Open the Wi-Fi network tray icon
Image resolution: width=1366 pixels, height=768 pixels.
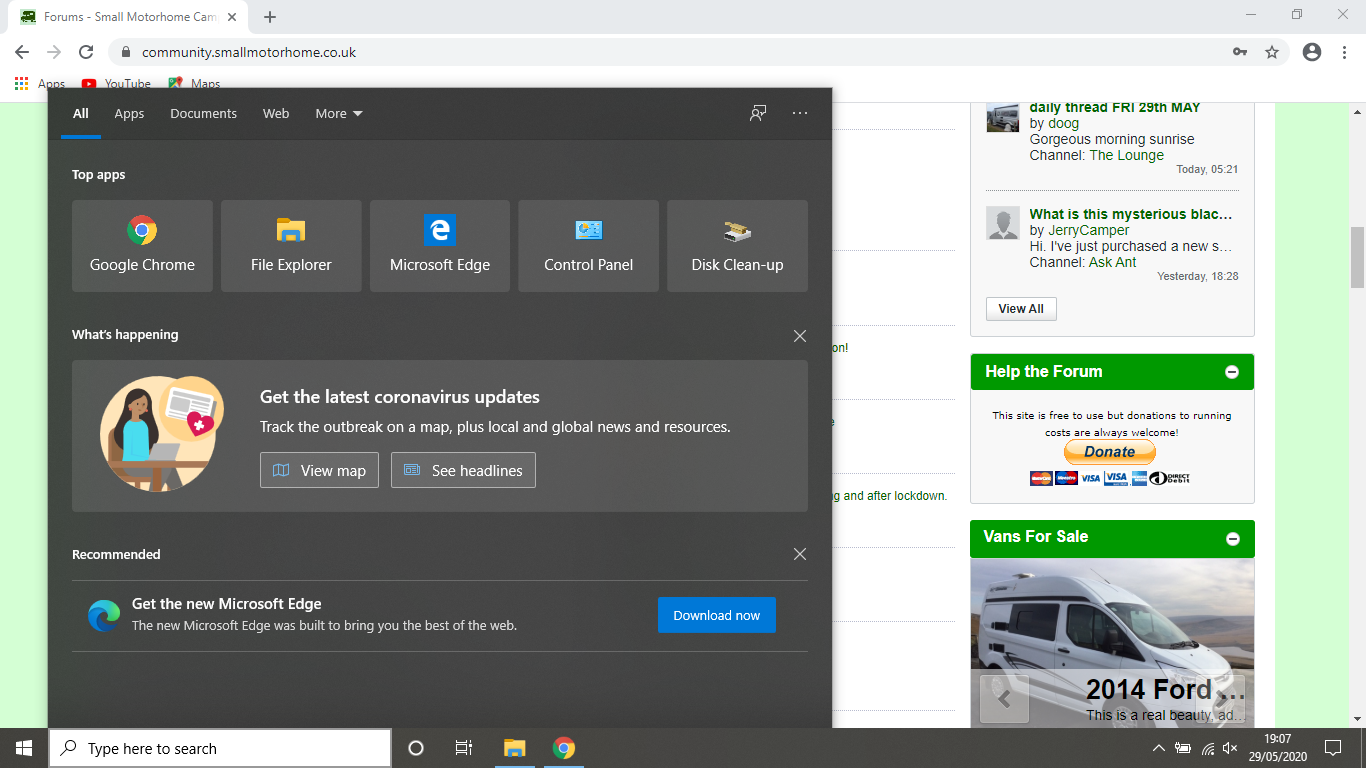click(1207, 748)
